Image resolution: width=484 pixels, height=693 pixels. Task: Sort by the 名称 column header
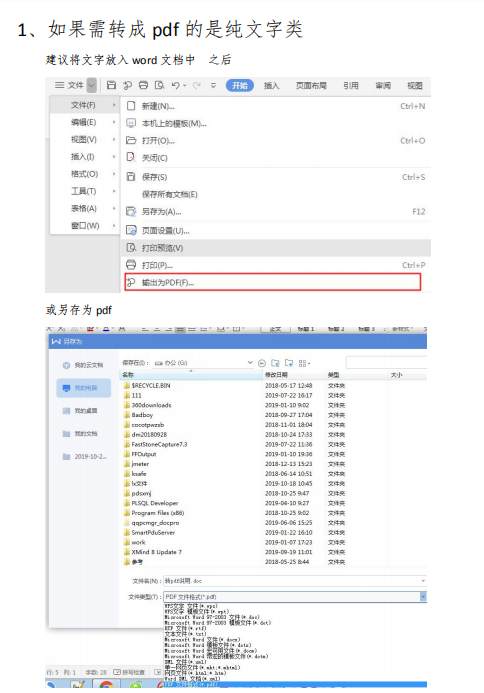[191, 375]
